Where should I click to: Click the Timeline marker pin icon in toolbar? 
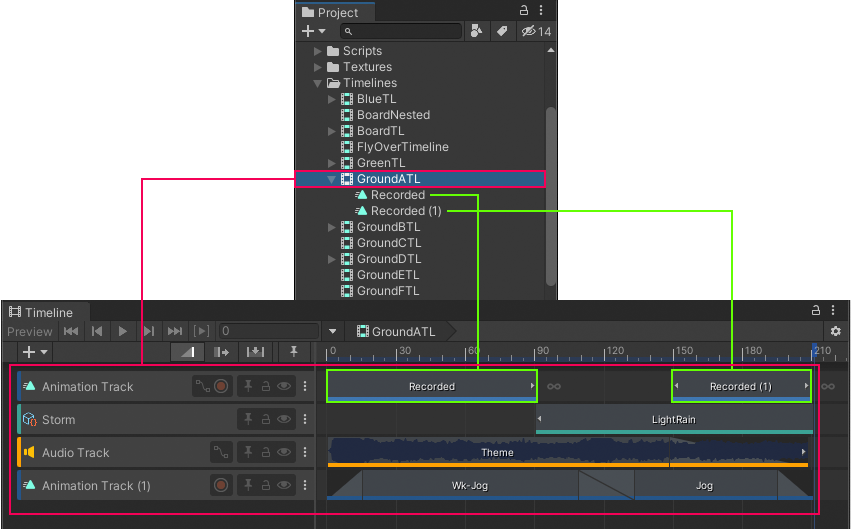pyautogui.click(x=293, y=352)
